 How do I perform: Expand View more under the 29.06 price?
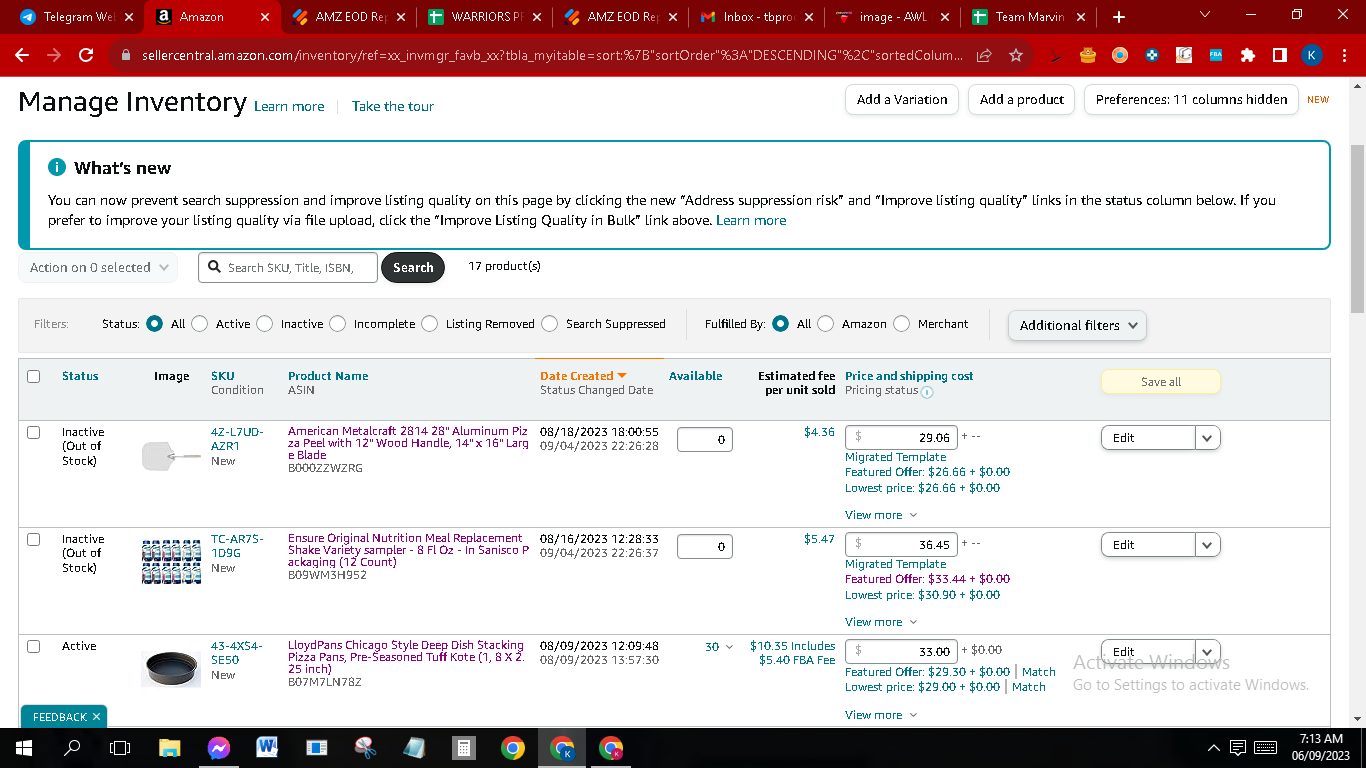(880, 515)
